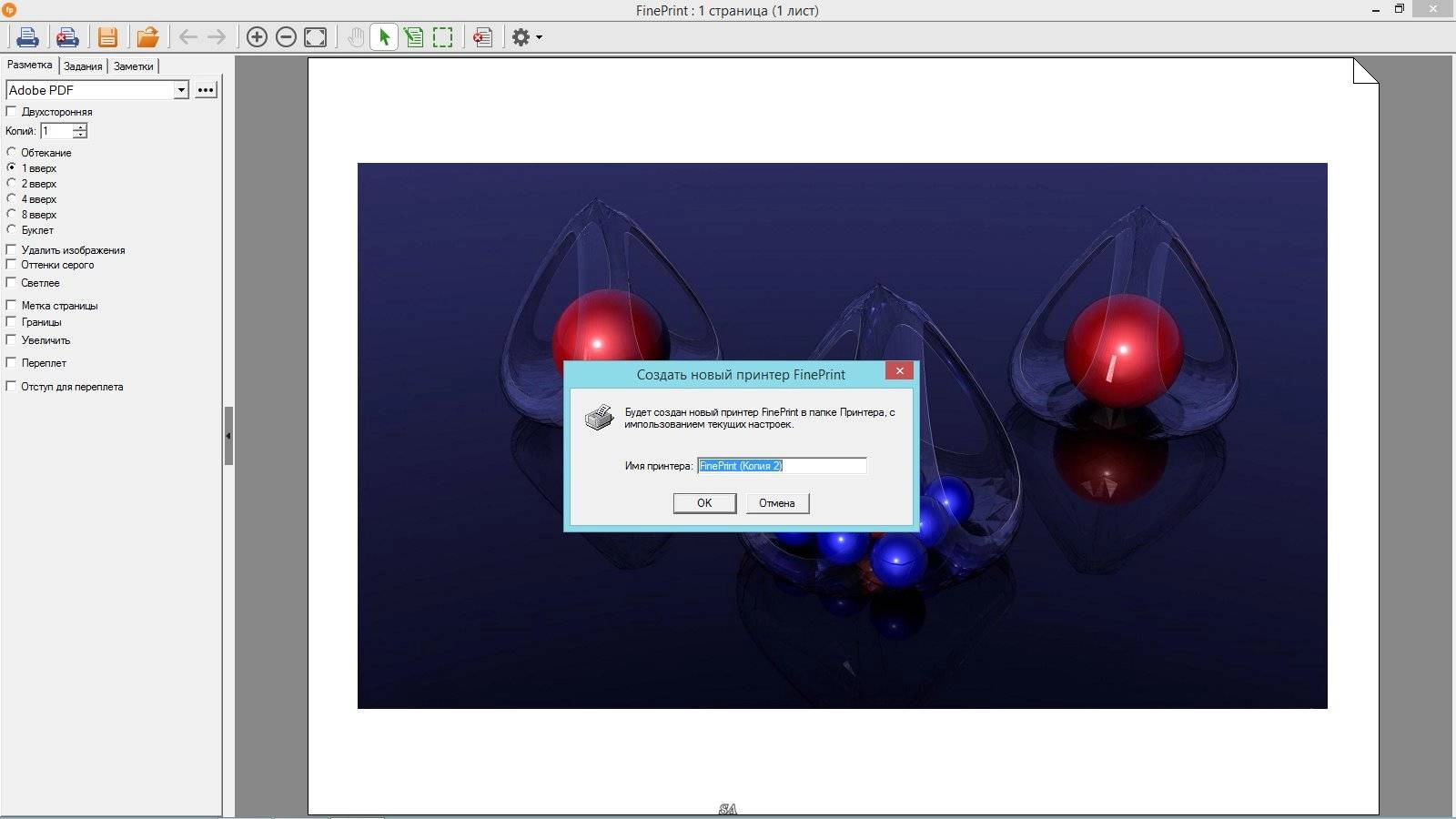The width and height of the screenshot is (1456, 819).
Task: Click the Zoom in plus icon
Action: pos(257,37)
